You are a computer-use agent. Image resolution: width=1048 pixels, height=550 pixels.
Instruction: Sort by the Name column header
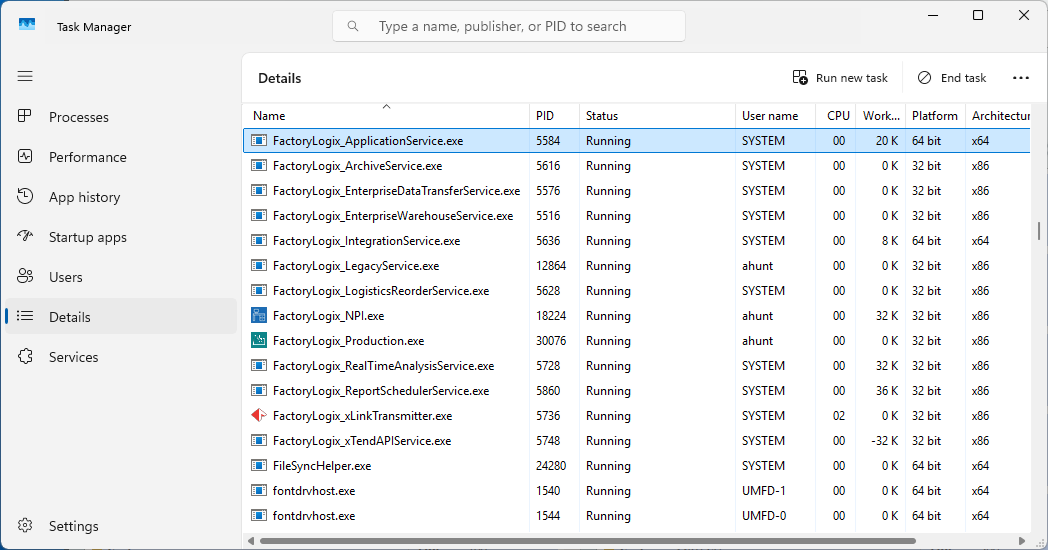[x=386, y=115]
